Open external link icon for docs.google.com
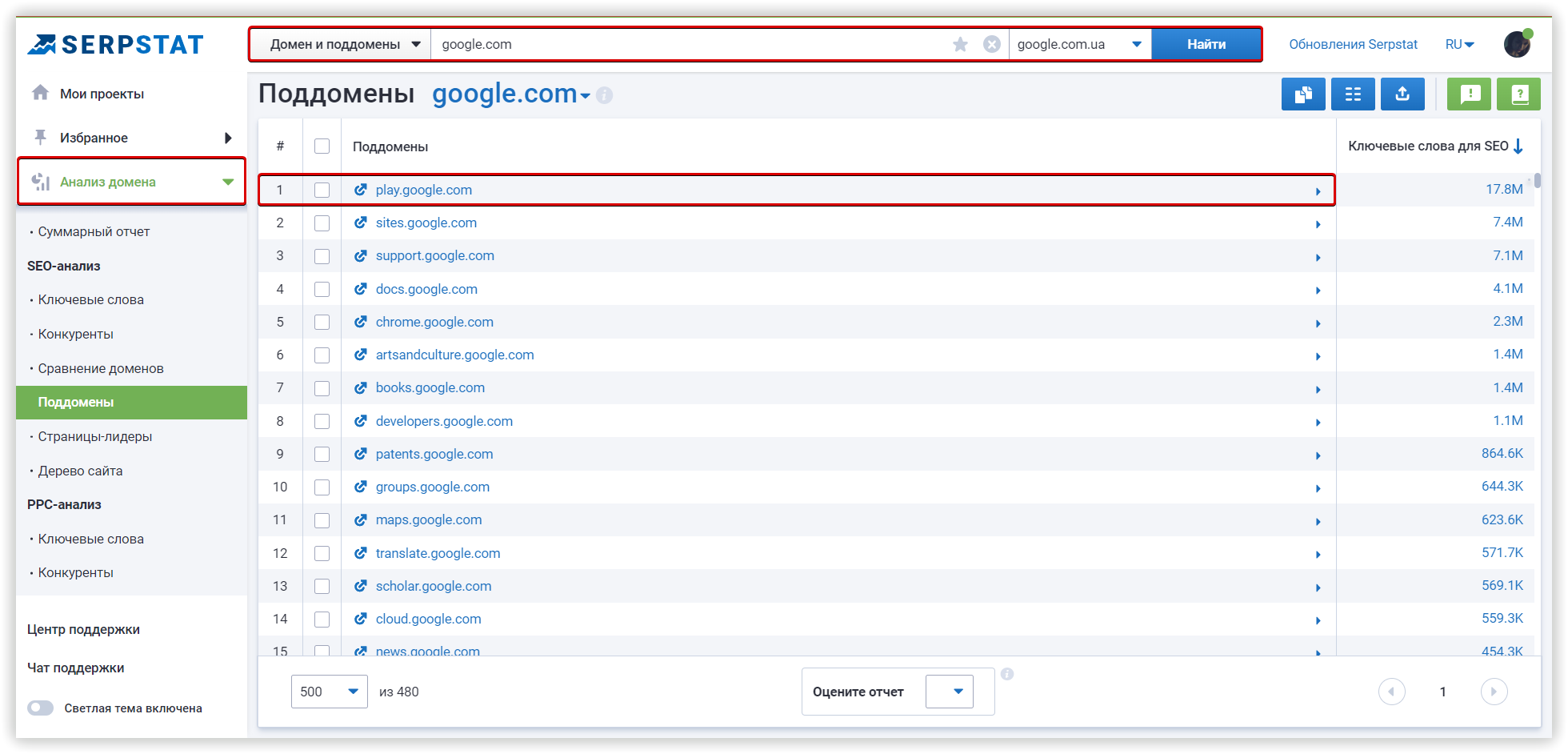The width and height of the screenshot is (1568, 754). point(361,289)
